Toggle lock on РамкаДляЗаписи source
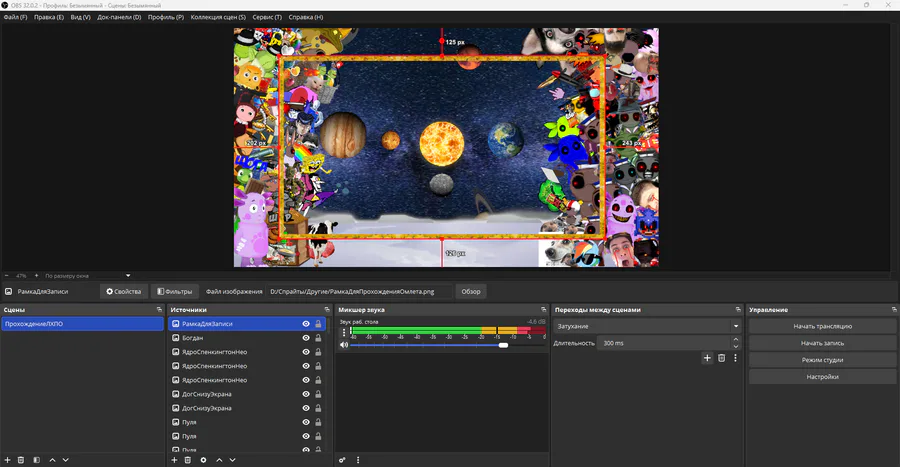Viewport: 900px width, 467px height. coord(318,324)
